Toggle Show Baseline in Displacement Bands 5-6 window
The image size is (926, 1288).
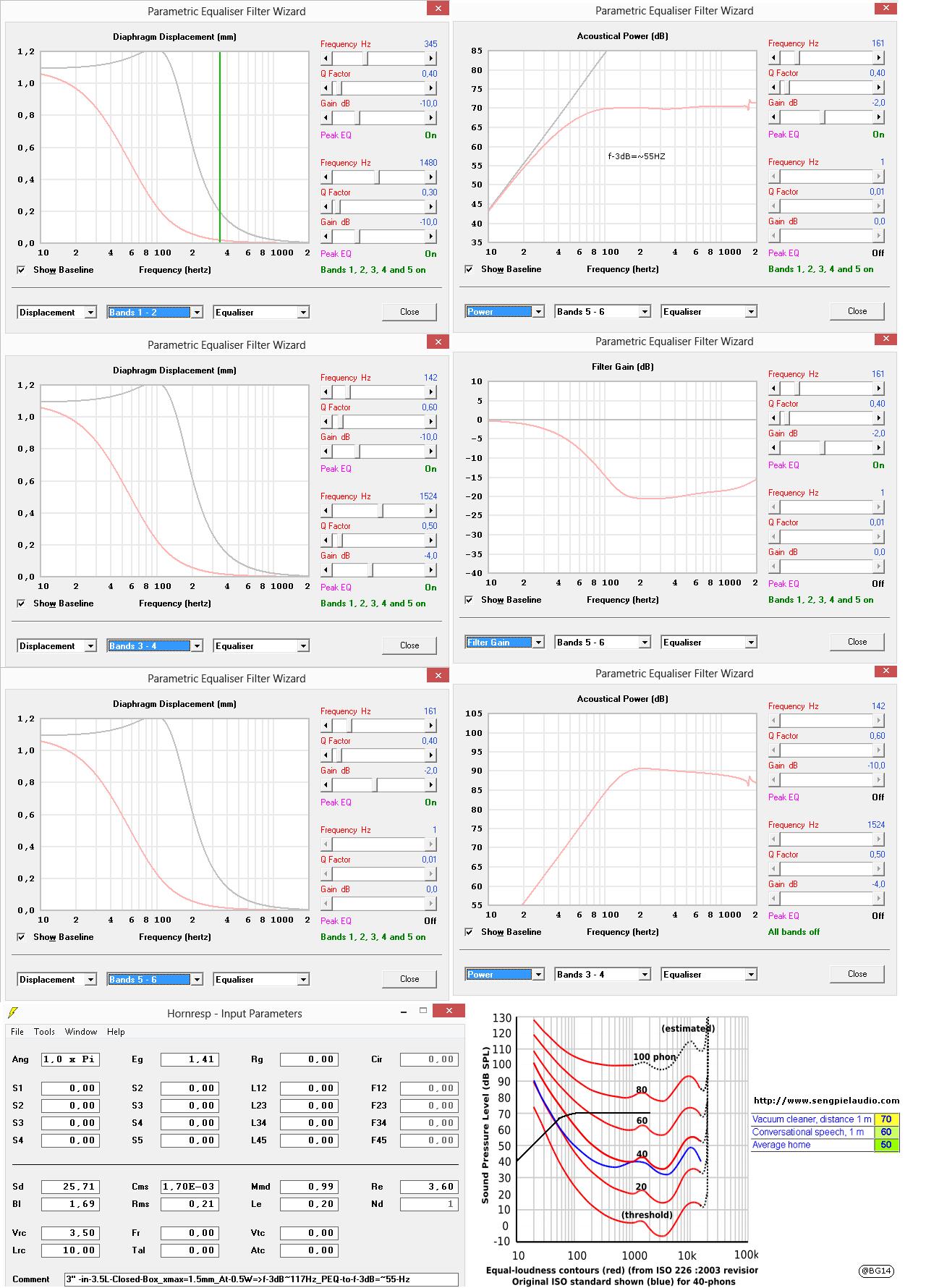(x=22, y=937)
